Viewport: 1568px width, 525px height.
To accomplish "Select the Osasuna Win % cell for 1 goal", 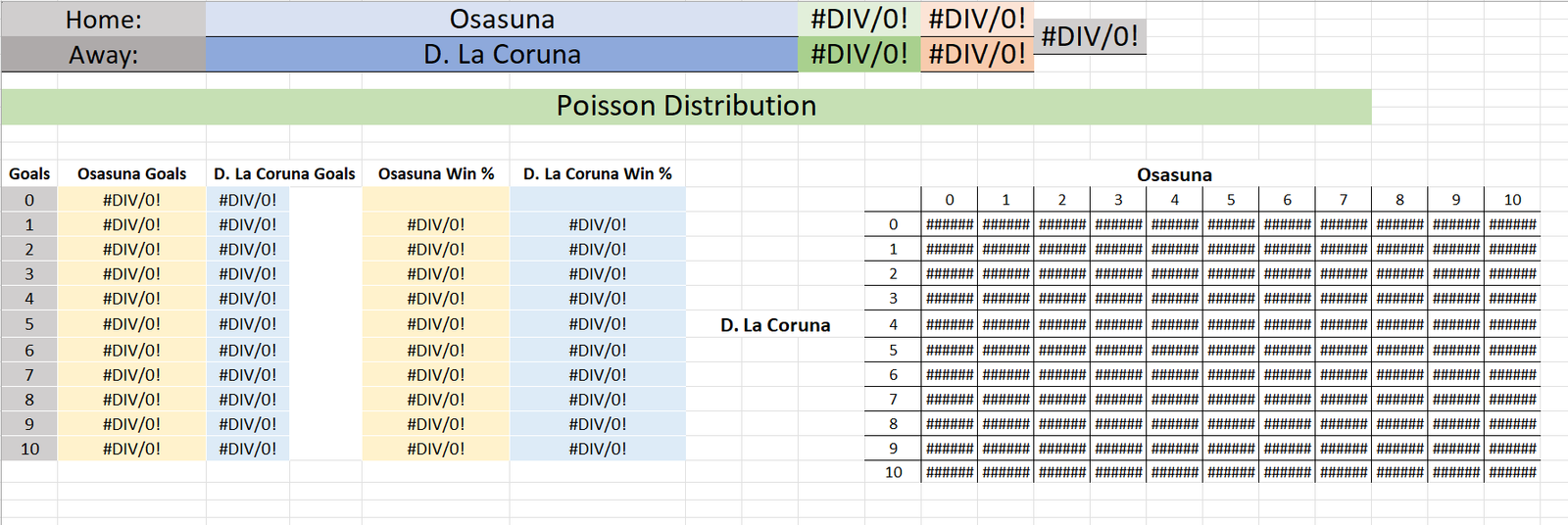I will [x=436, y=224].
